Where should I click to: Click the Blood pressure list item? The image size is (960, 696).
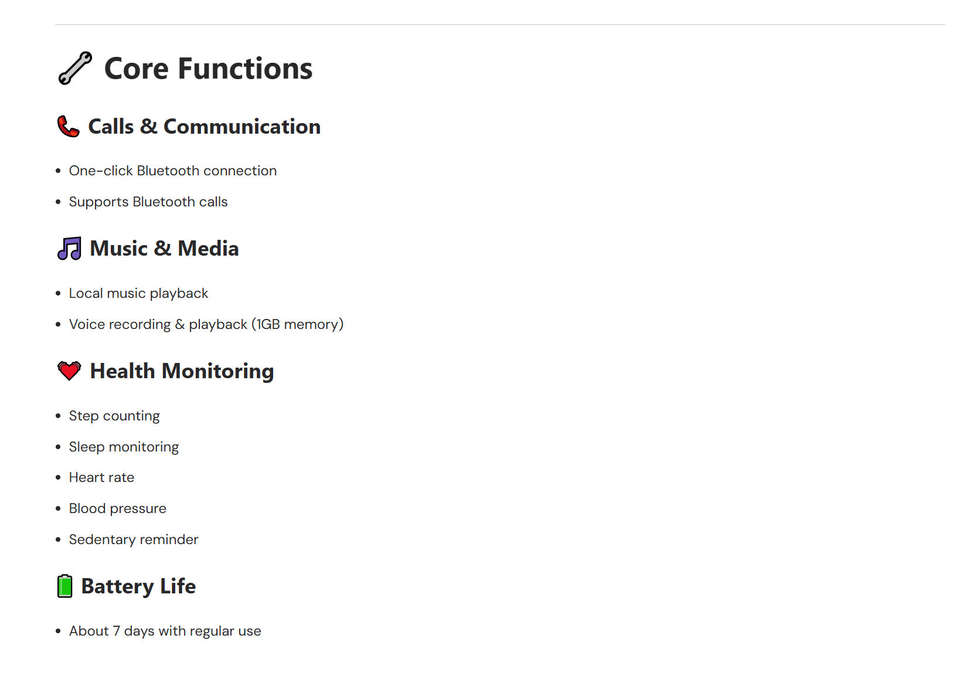point(118,509)
